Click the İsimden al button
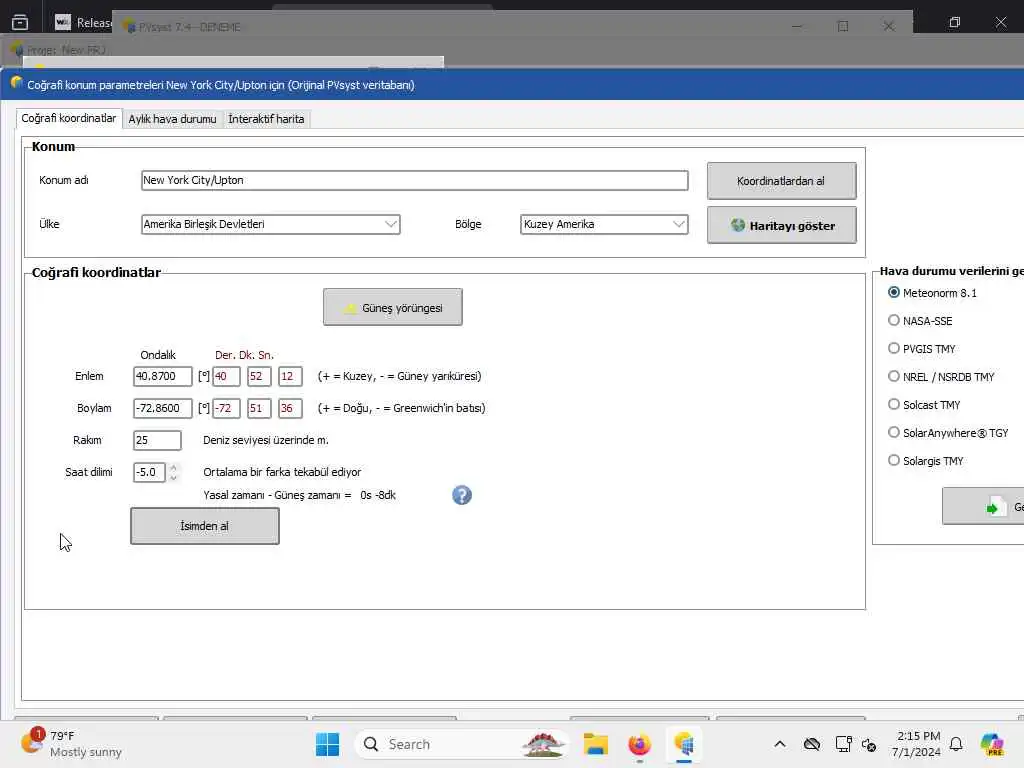This screenshot has height=768, width=1024. [204, 526]
